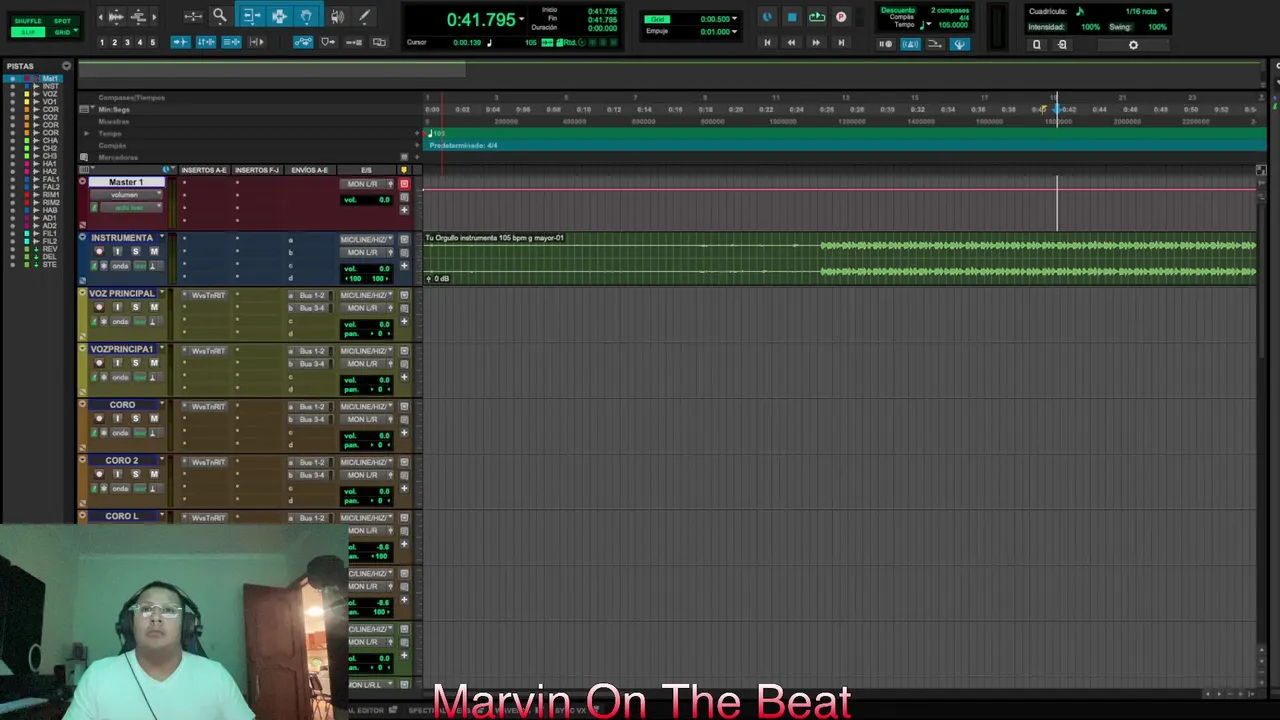Toggle Link Timeline and Edit Selection

click(x=206, y=42)
